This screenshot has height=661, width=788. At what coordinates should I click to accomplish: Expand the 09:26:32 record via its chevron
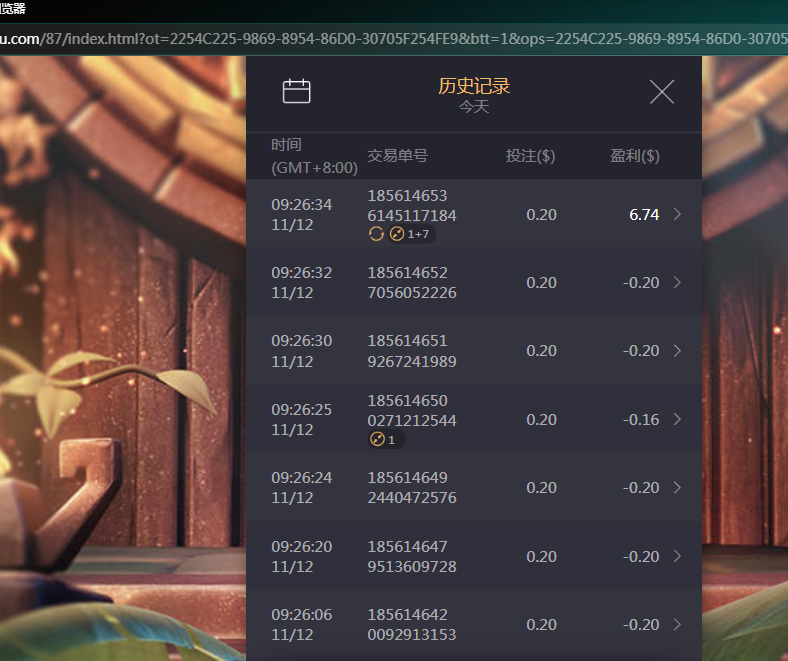tap(677, 282)
